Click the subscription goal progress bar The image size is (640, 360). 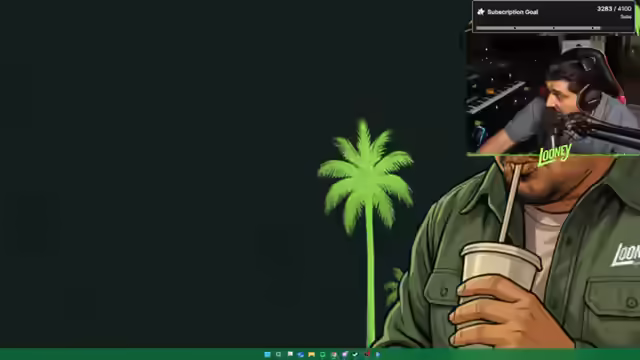[x=538, y=28]
